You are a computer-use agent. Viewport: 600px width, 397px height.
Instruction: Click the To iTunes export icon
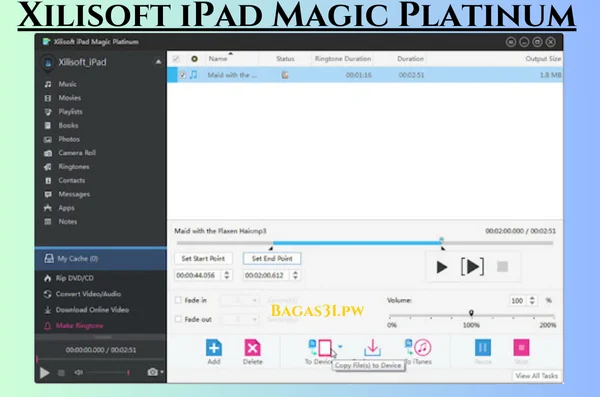pyautogui.click(x=418, y=348)
